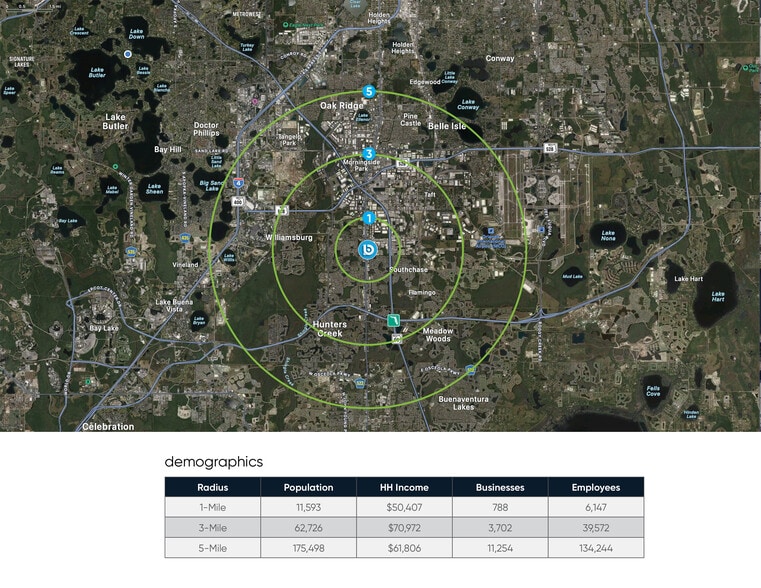Select the 5-Mile population value 175,498
The width and height of the screenshot is (761, 588).
pyautogui.click(x=308, y=548)
